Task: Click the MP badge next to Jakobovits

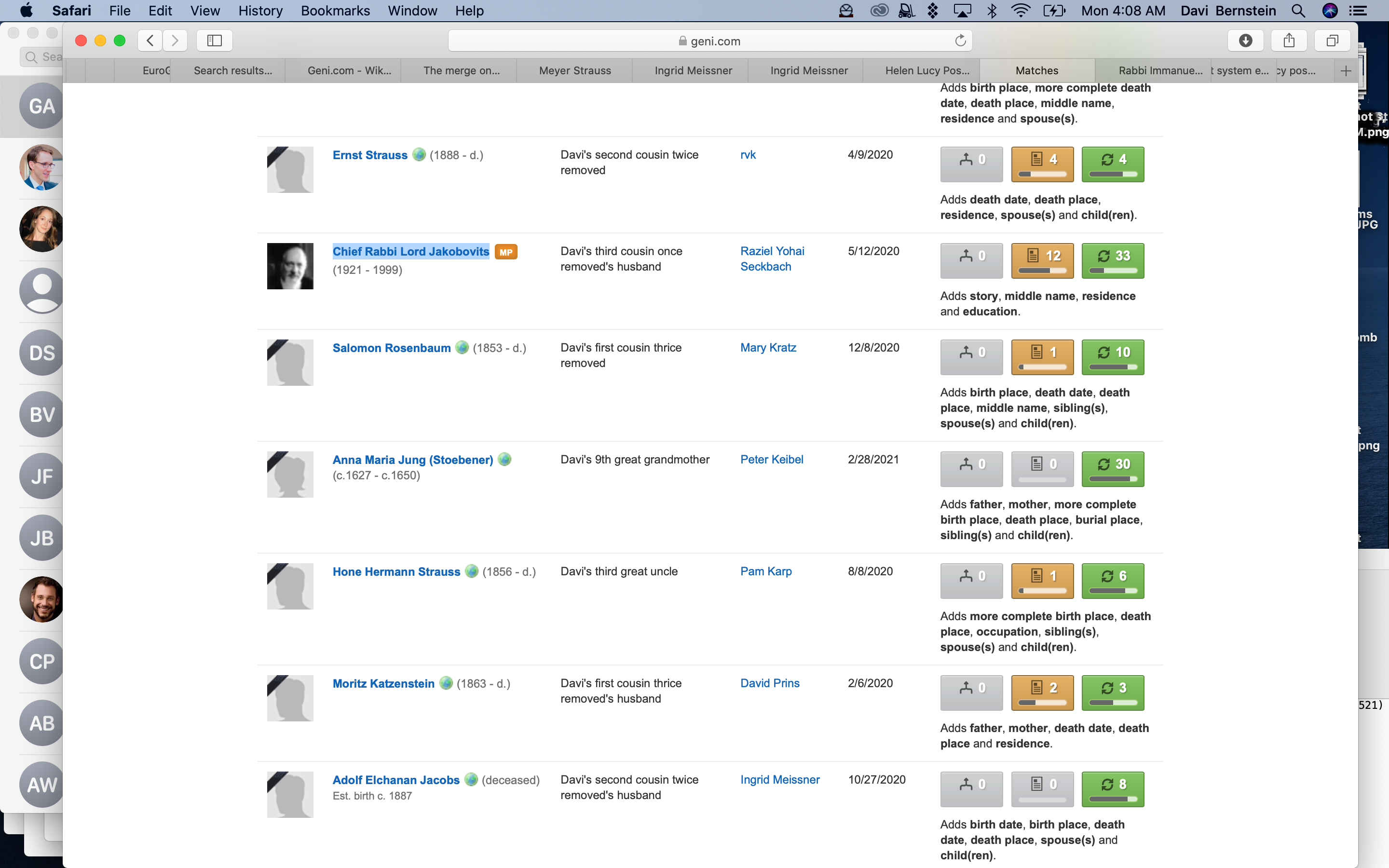Action: (505, 252)
